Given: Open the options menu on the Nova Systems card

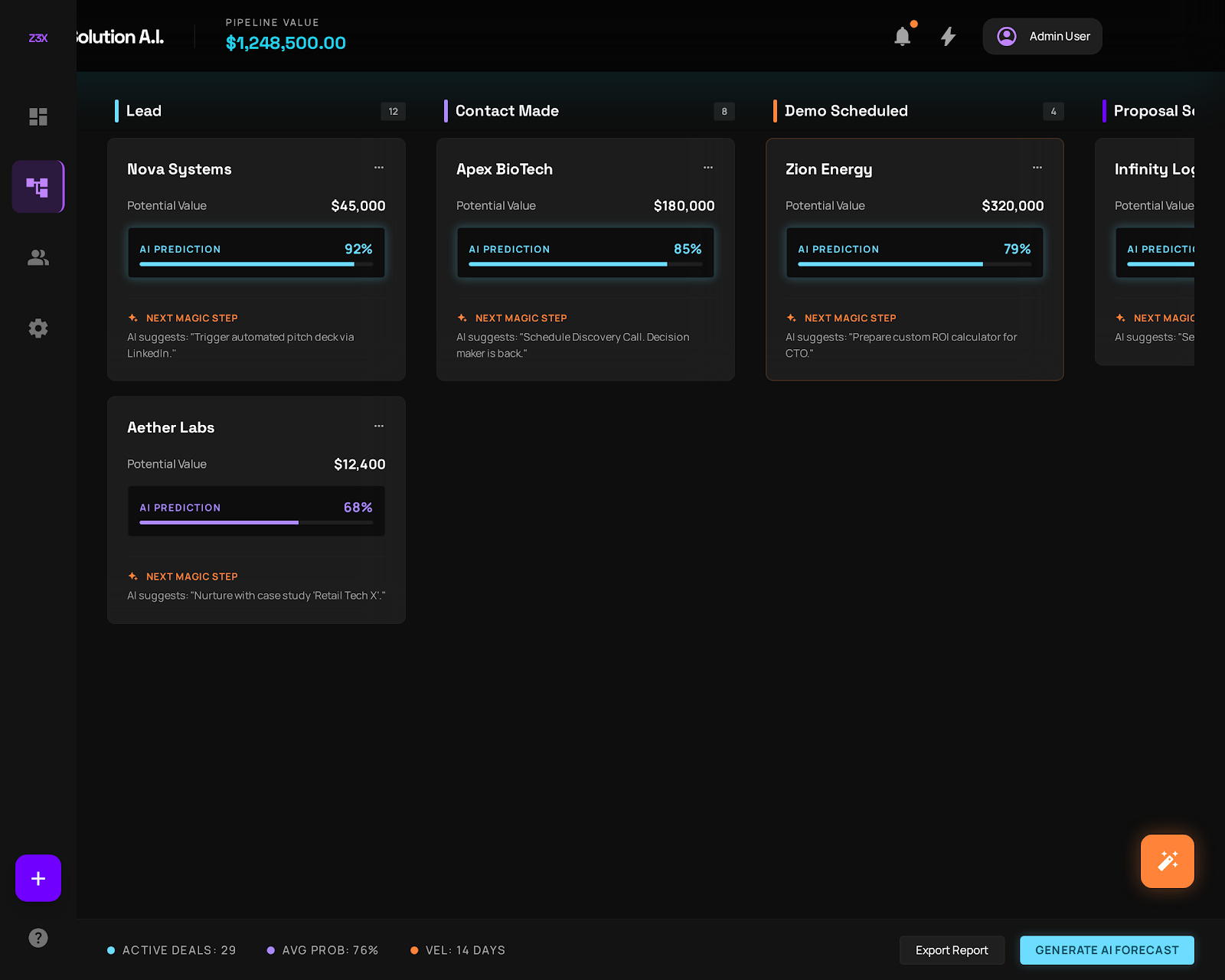Looking at the screenshot, I should 378,168.
